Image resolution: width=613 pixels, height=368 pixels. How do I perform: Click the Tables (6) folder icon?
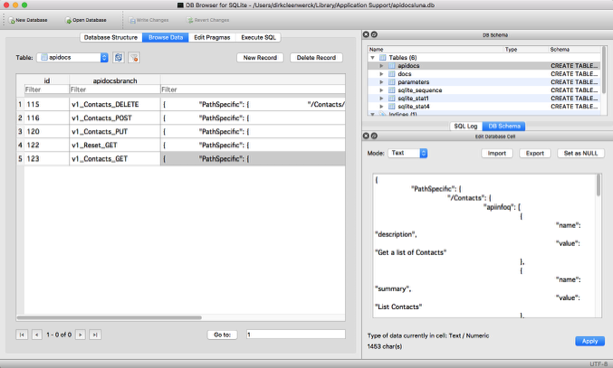coord(383,57)
